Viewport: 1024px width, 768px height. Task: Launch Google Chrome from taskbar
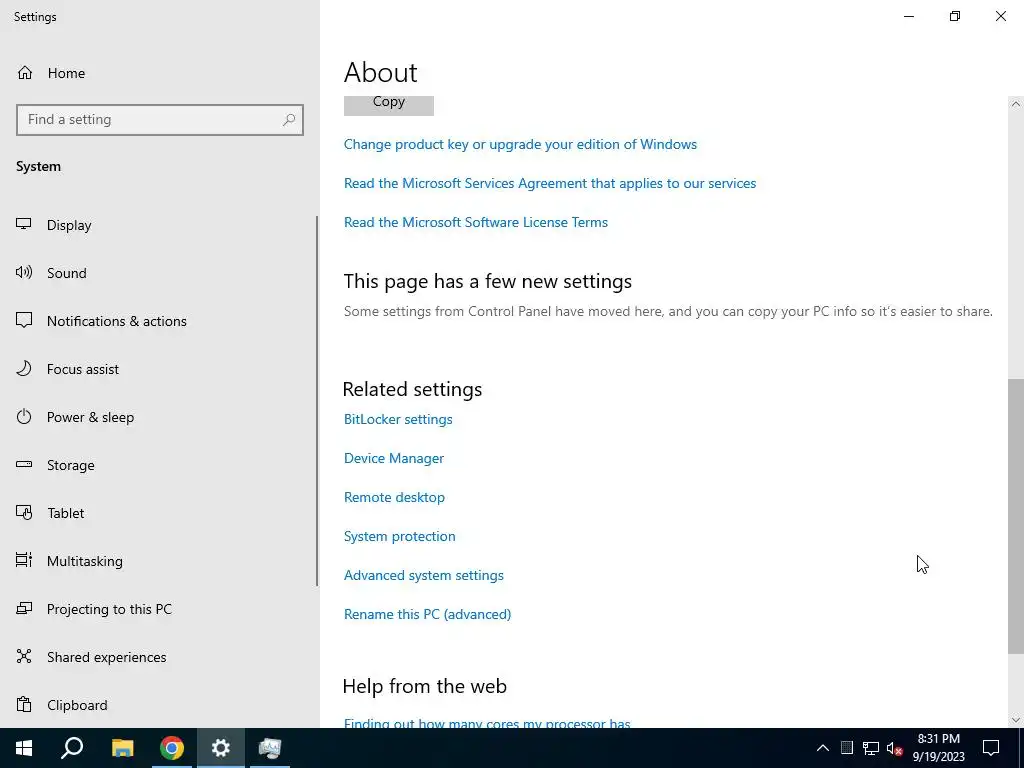click(172, 748)
